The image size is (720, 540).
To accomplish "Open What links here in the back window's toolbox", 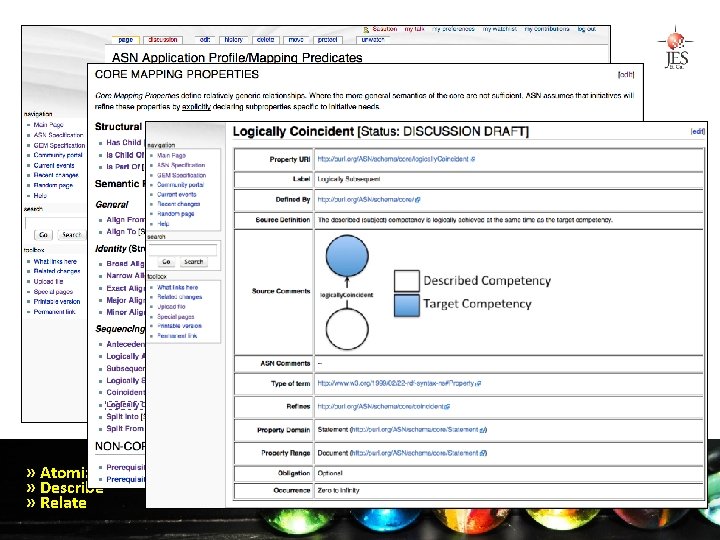I will click(x=55, y=261).
